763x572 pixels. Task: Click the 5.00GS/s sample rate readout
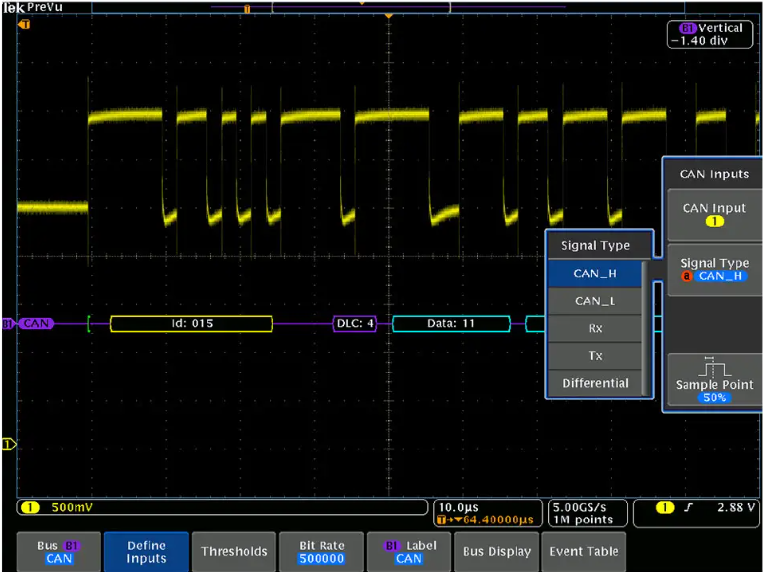(x=579, y=507)
